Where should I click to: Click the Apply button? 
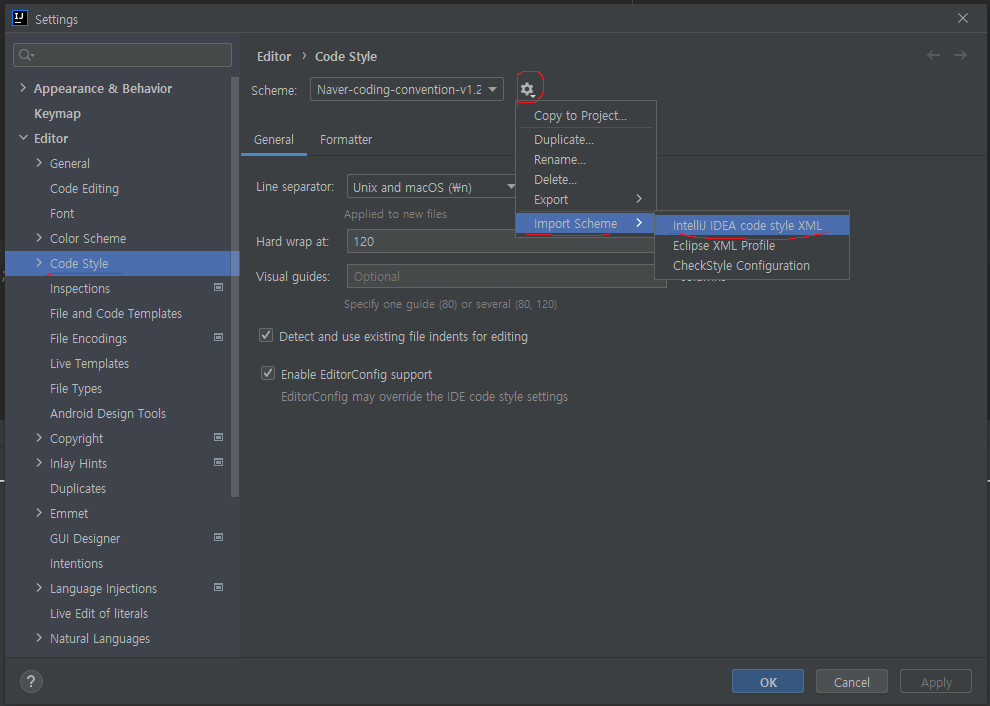pyautogui.click(x=936, y=682)
